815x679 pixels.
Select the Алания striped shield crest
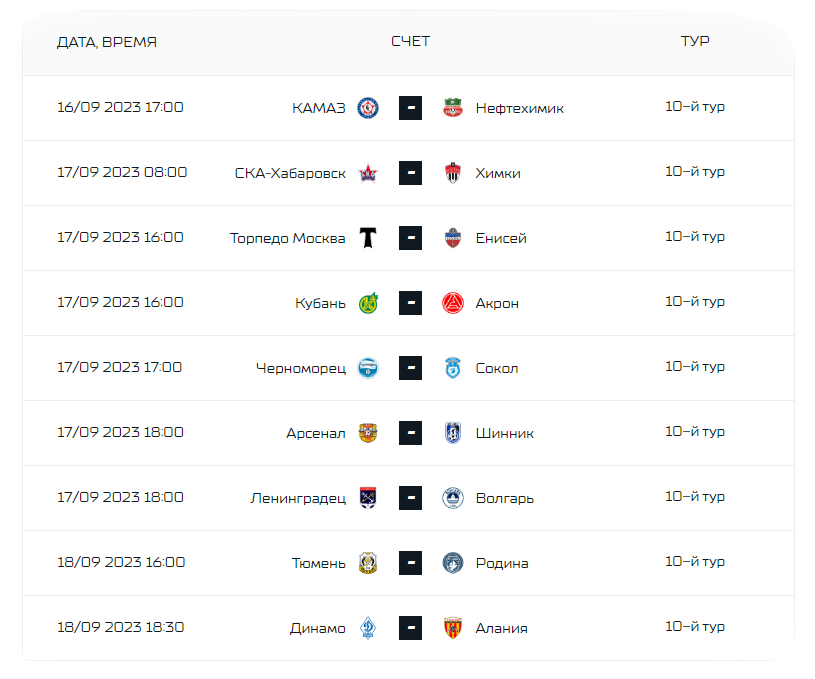point(453,628)
